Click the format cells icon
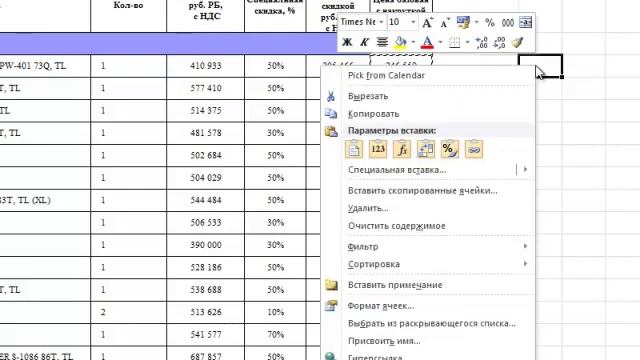This screenshot has height=360, width=640. click(x=331, y=305)
